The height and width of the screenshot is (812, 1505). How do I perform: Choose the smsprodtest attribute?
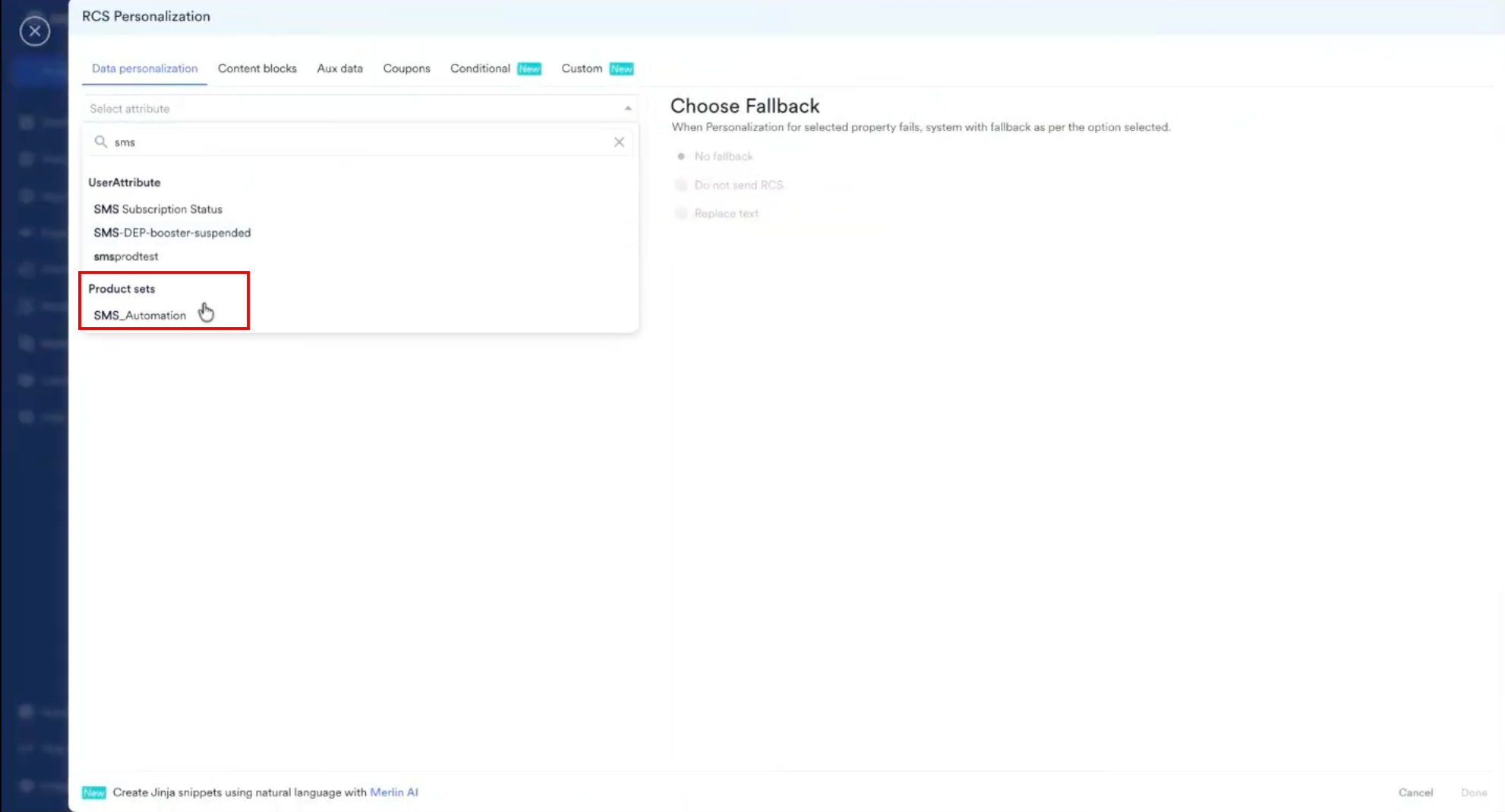pyautogui.click(x=126, y=256)
